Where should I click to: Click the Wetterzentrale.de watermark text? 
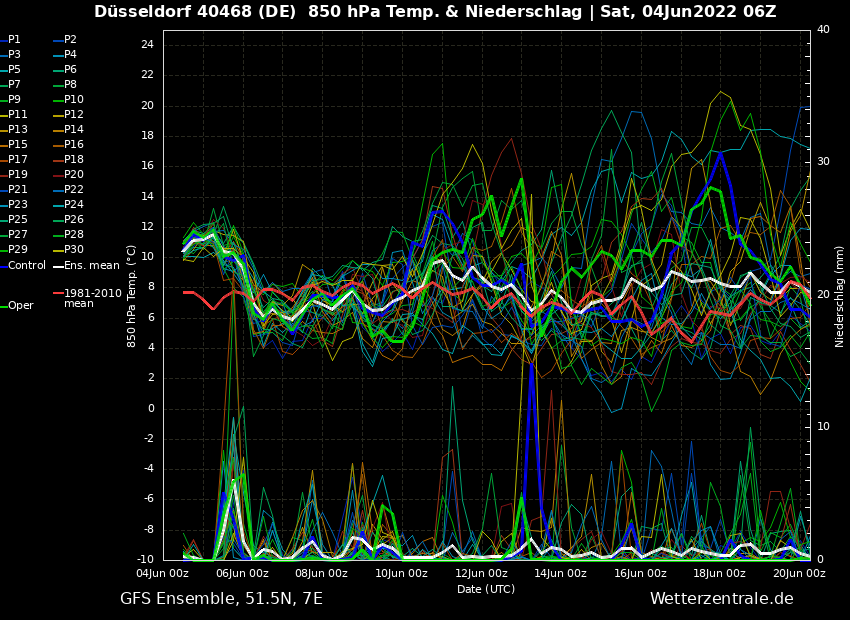pos(721,599)
